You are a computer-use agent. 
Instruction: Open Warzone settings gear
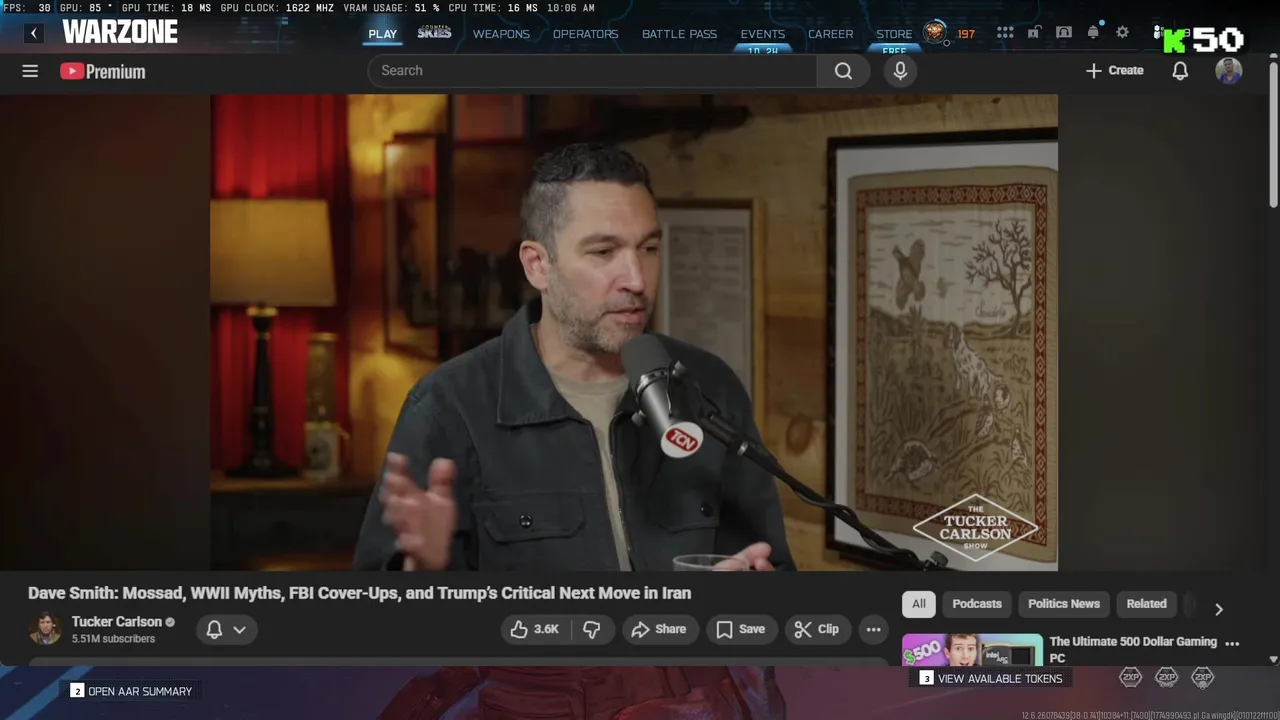(1123, 32)
